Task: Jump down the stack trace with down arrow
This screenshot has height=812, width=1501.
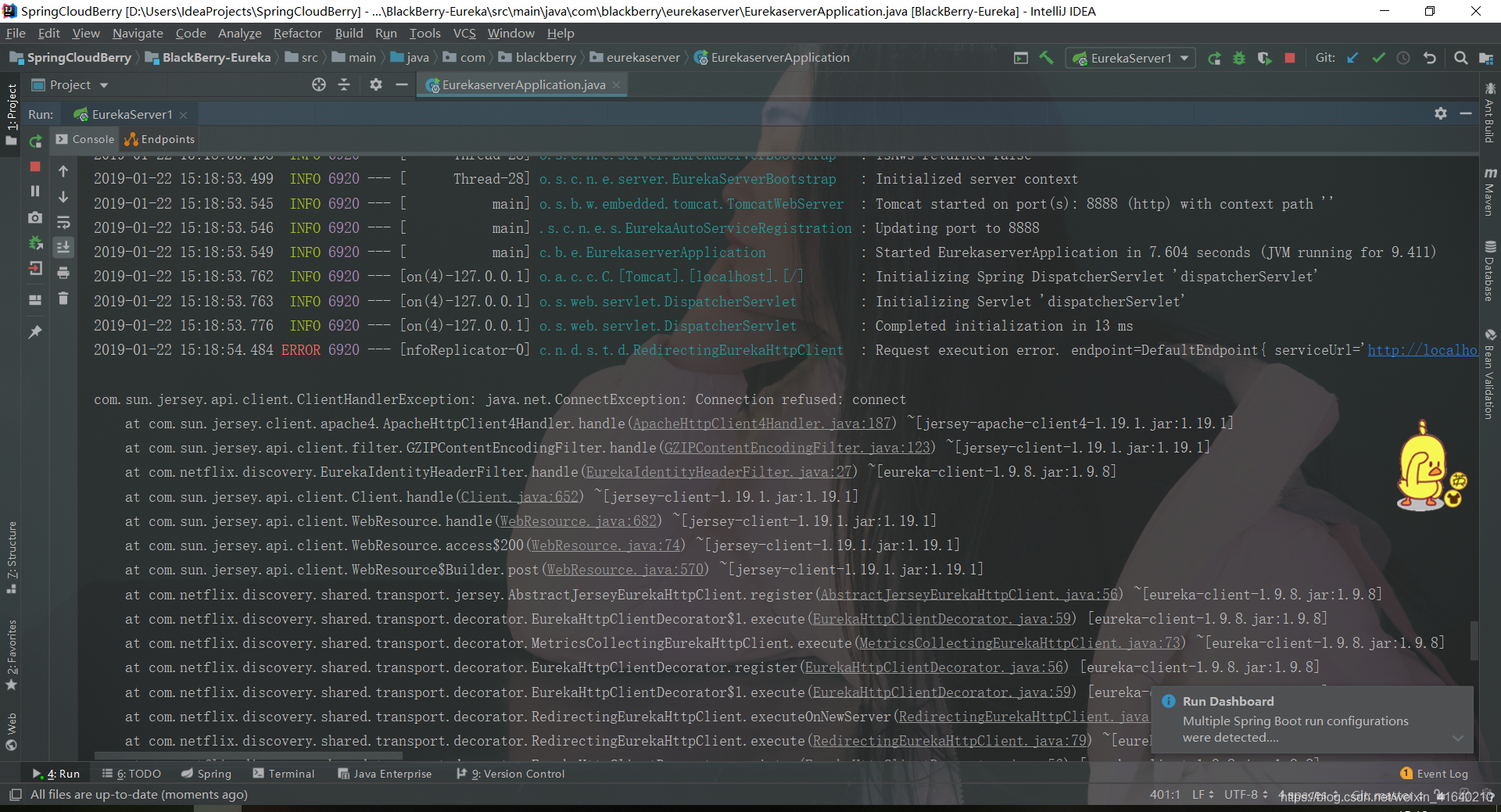Action: point(63,197)
